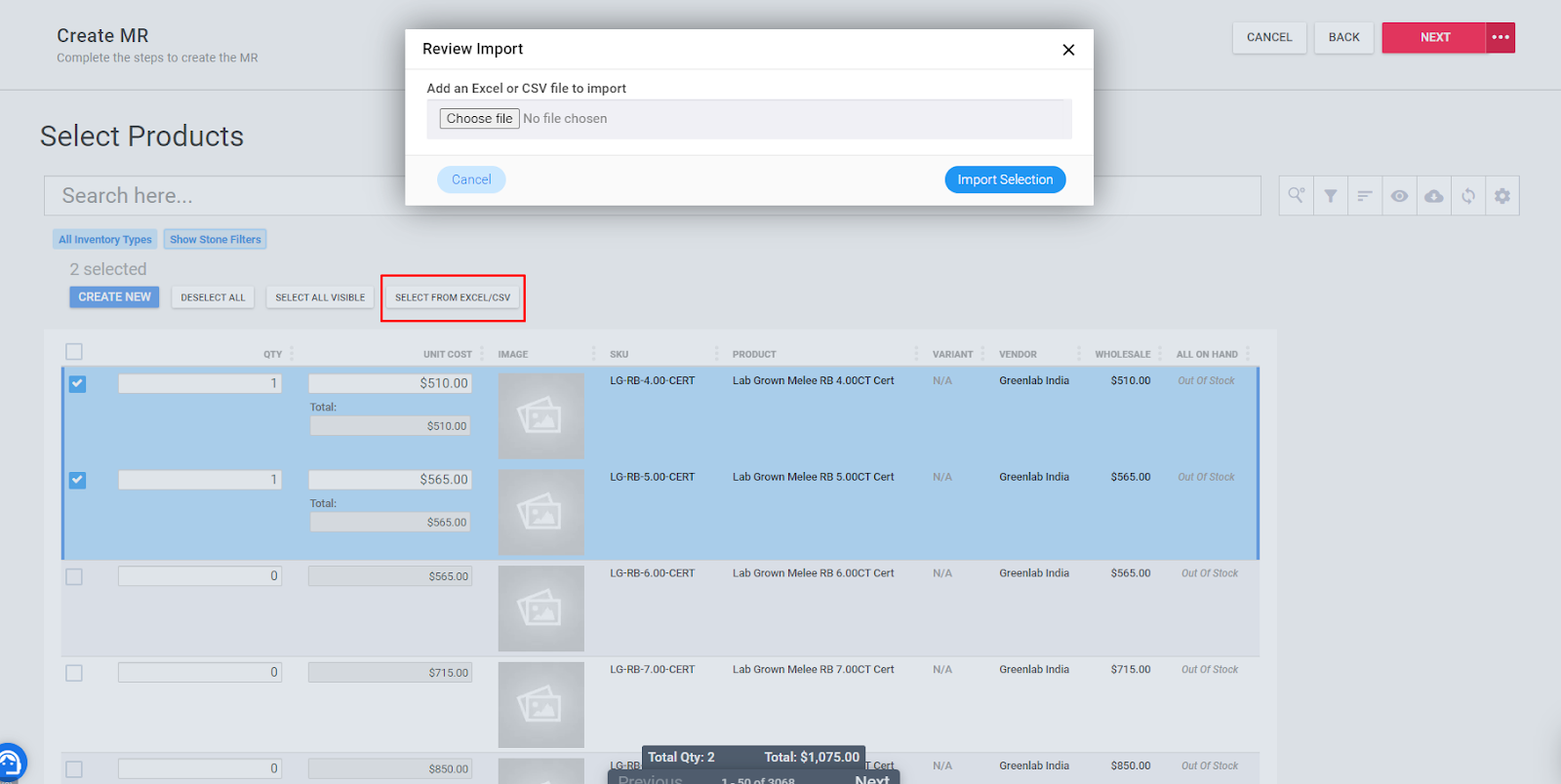This screenshot has width=1561, height=784.
Task: Click qty field of LG-RB-6.00-CERT row
Action: (200, 576)
